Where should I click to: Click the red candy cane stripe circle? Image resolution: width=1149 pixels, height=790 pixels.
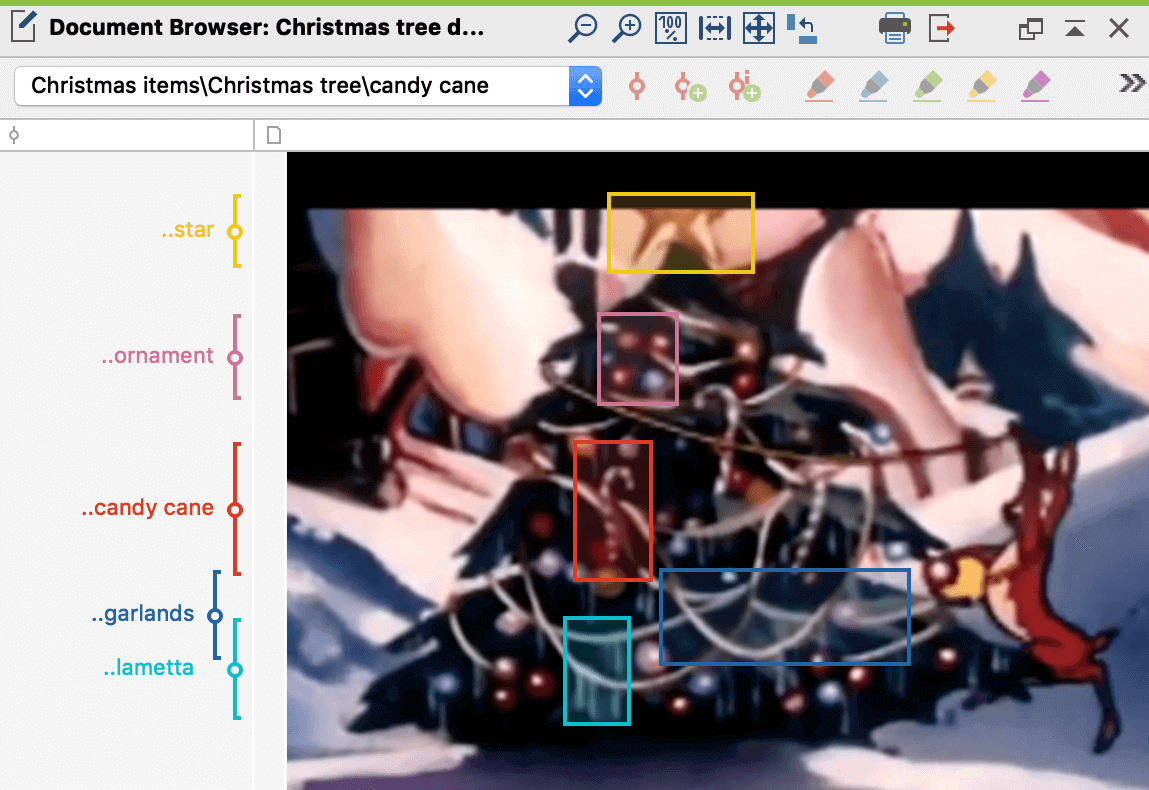(x=234, y=509)
